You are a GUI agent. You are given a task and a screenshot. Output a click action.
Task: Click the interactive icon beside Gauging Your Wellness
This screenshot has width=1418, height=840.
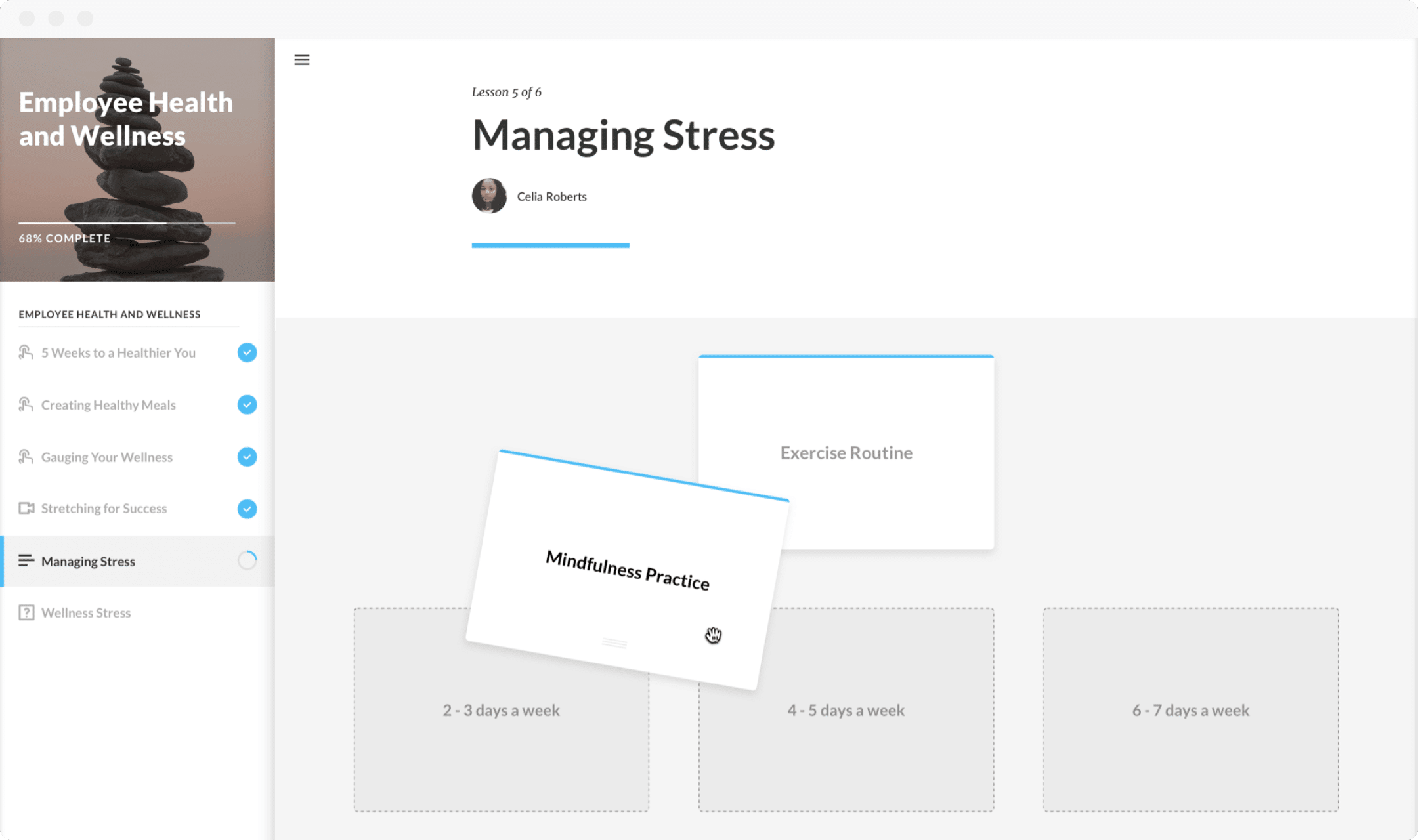pyautogui.click(x=26, y=457)
